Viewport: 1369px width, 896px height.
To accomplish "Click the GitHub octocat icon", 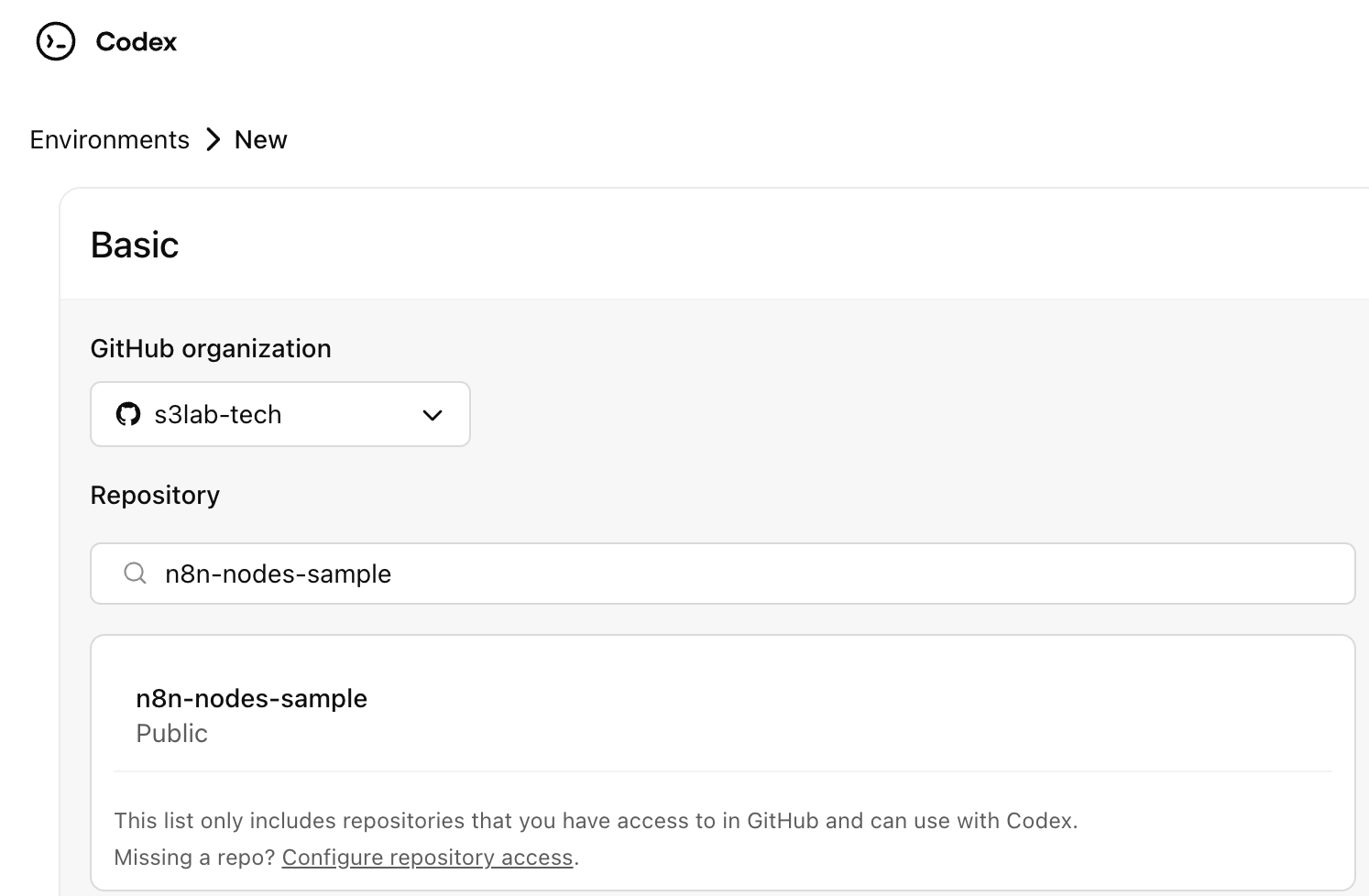I will (x=128, y=414).
